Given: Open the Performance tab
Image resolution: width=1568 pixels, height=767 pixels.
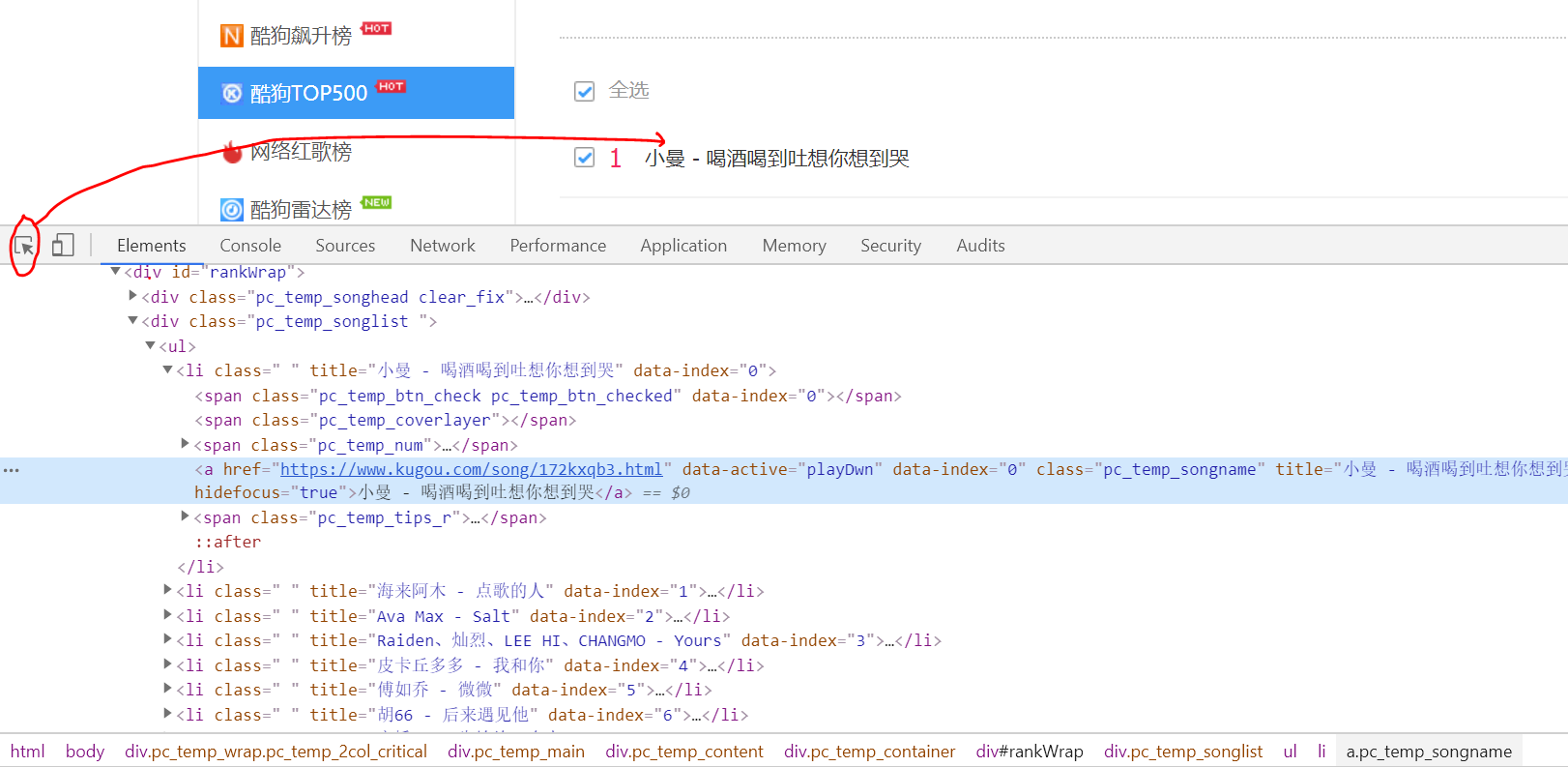Looking at the screenshot, I should (558, 246).
